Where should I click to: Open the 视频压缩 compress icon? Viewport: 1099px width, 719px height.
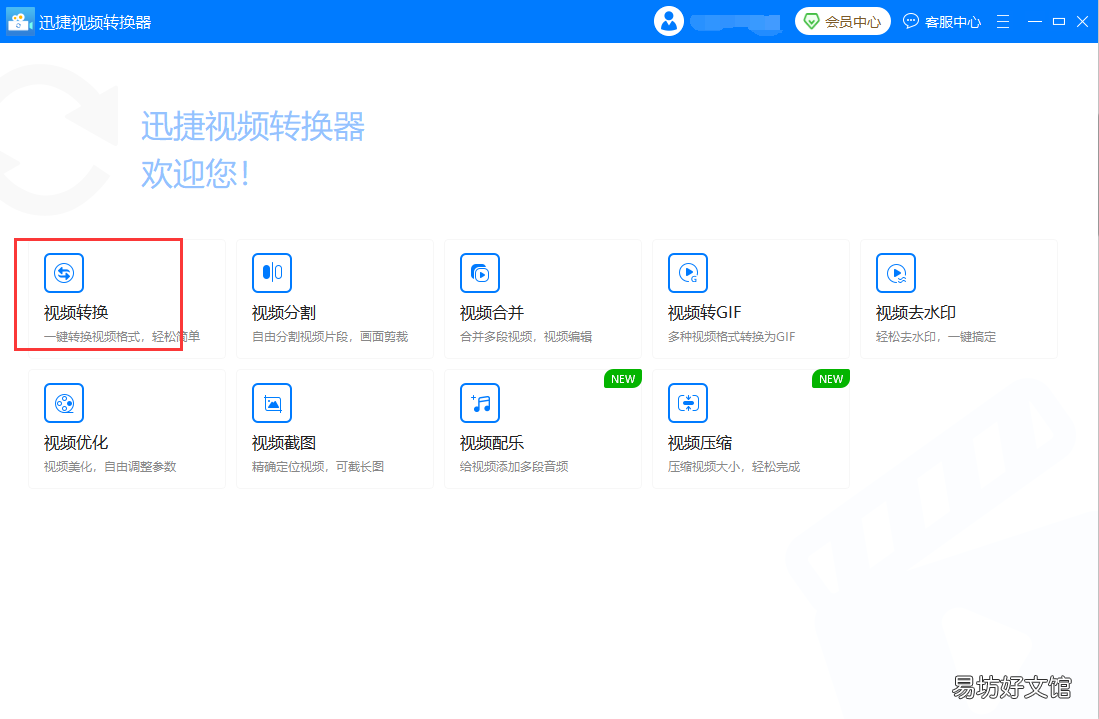coord(688,403)
